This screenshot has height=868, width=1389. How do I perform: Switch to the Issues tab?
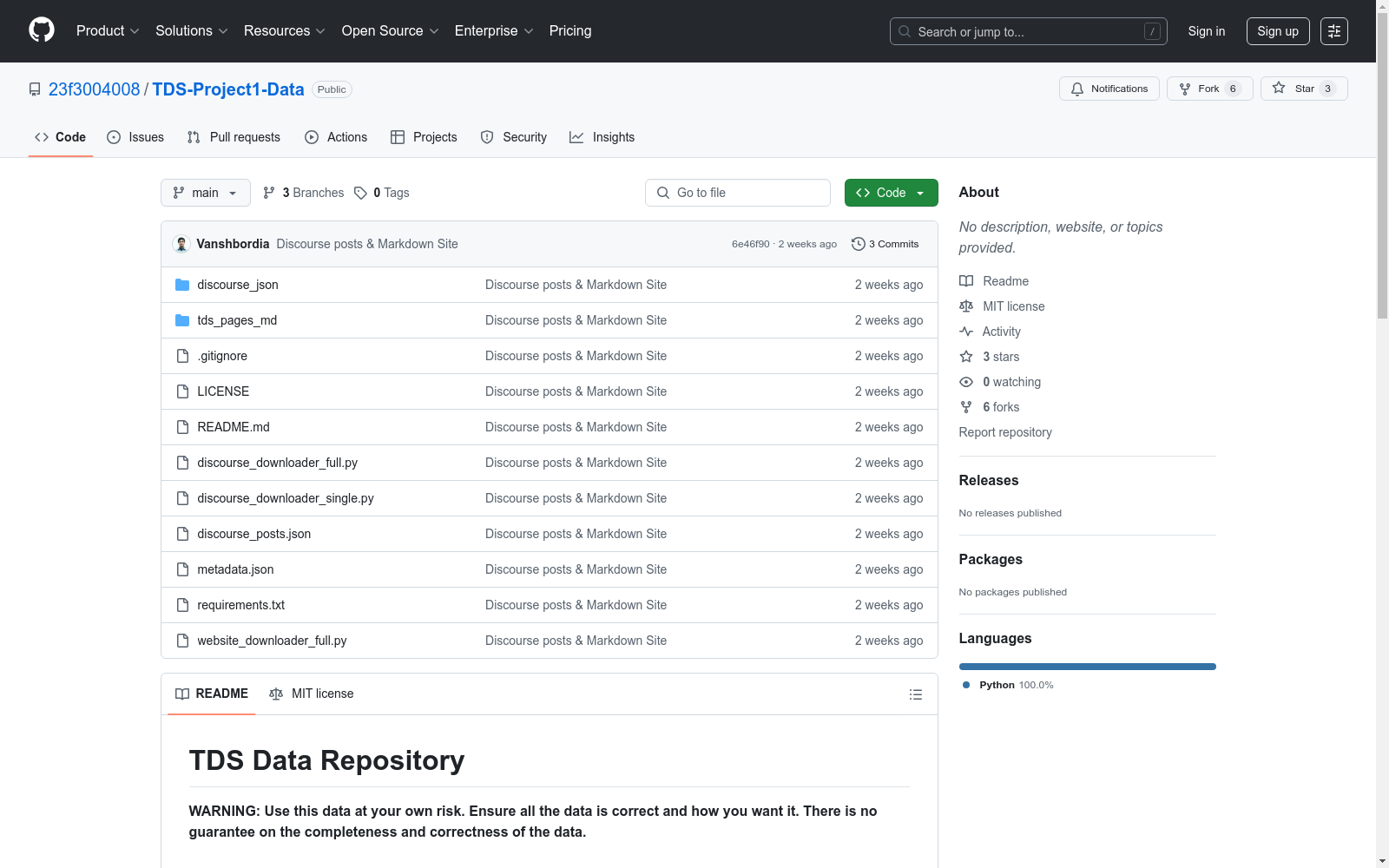135,137
